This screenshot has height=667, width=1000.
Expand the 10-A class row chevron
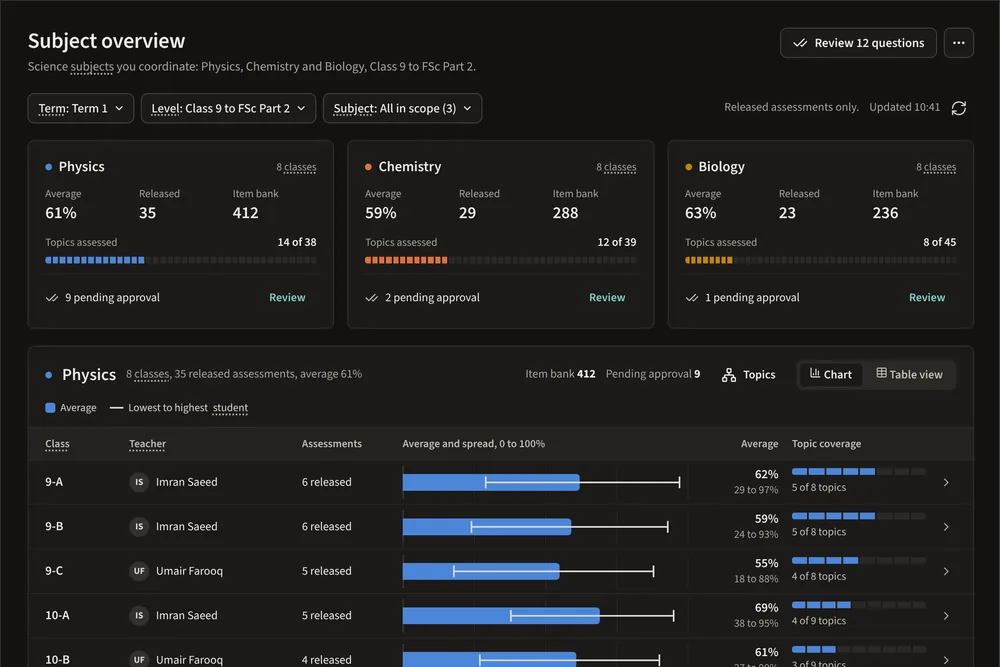coord(946,616)
